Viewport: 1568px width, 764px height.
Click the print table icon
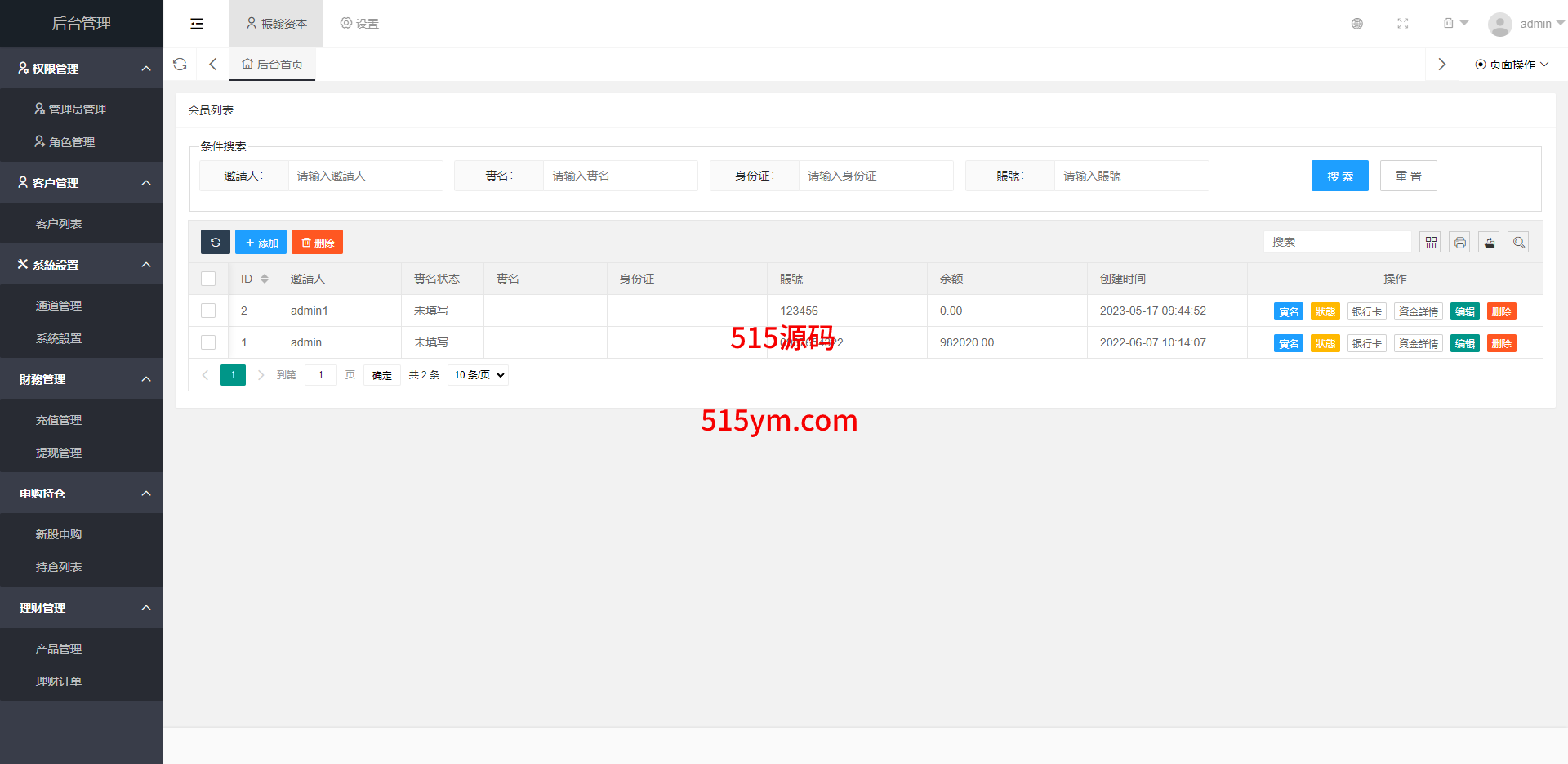[1459, 243]
